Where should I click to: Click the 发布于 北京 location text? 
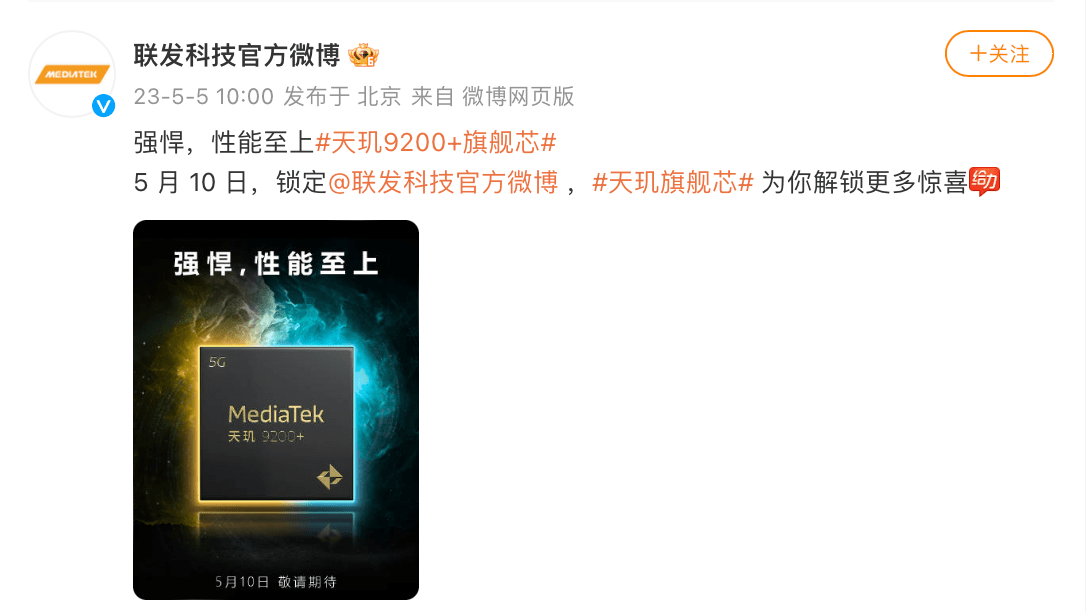342,96
